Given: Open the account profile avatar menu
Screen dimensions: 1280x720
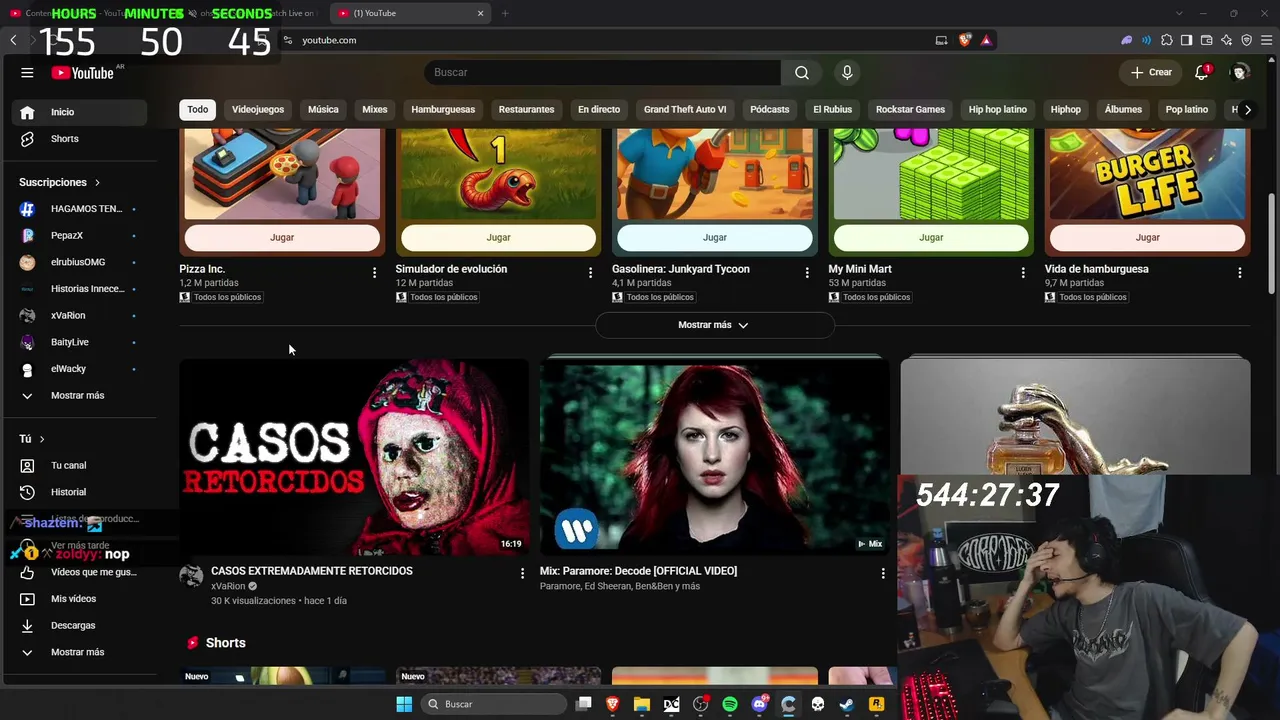Looking at the screenshot, I should [x=1240, y=72].
